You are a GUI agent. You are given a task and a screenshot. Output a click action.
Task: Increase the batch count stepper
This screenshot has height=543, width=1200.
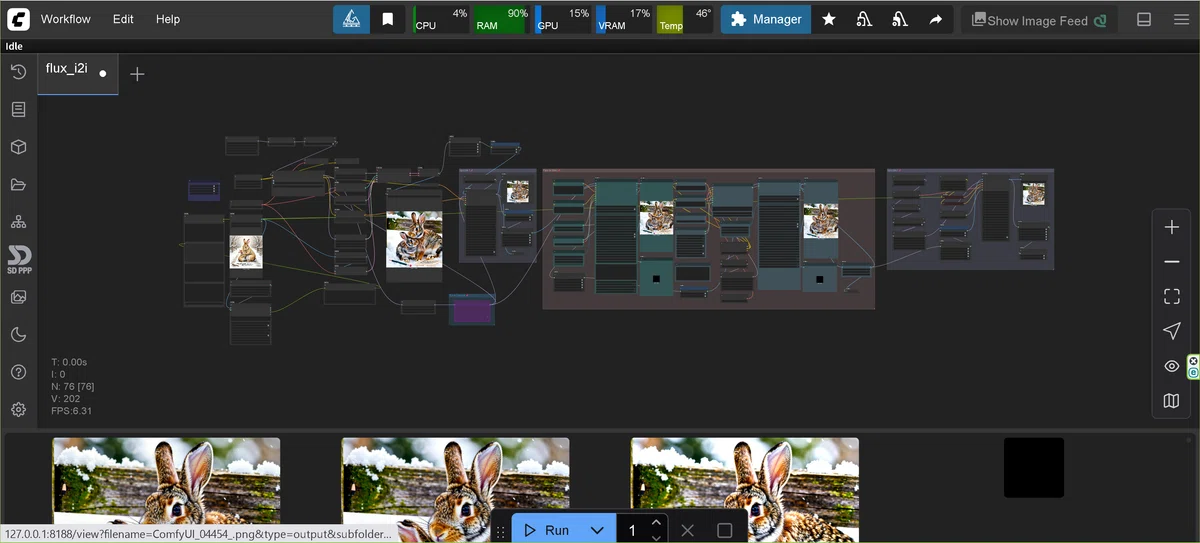click(656, 522)
